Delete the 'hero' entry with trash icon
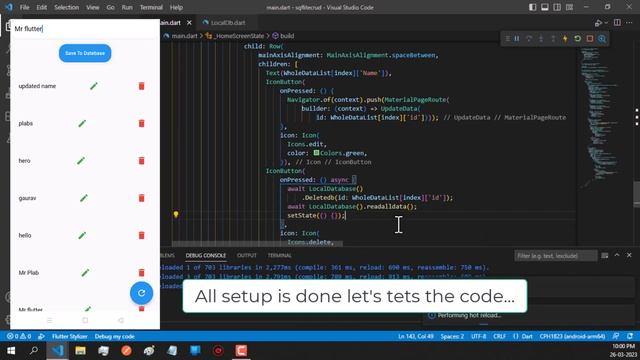This screenshot has width=640, height=360. click(142, 160)
